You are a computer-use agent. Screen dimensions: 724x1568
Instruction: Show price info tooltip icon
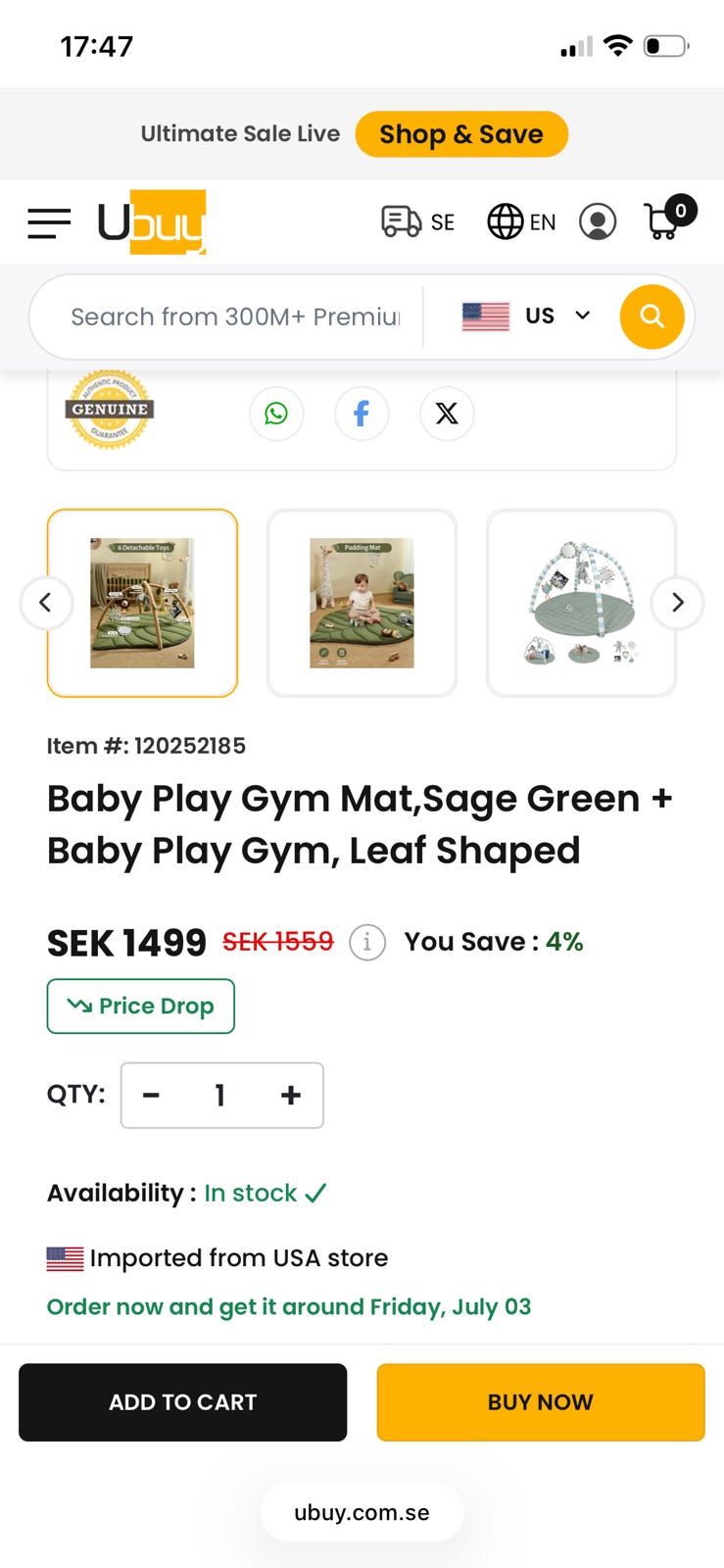coord(367,943)
